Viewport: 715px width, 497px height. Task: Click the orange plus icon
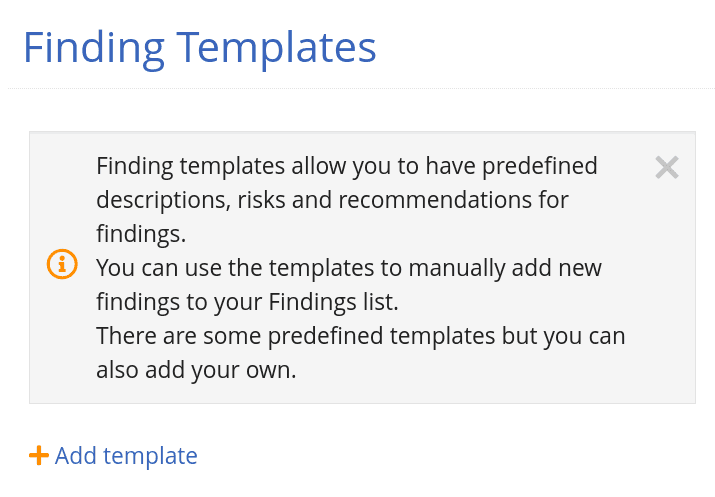(39, 456)
